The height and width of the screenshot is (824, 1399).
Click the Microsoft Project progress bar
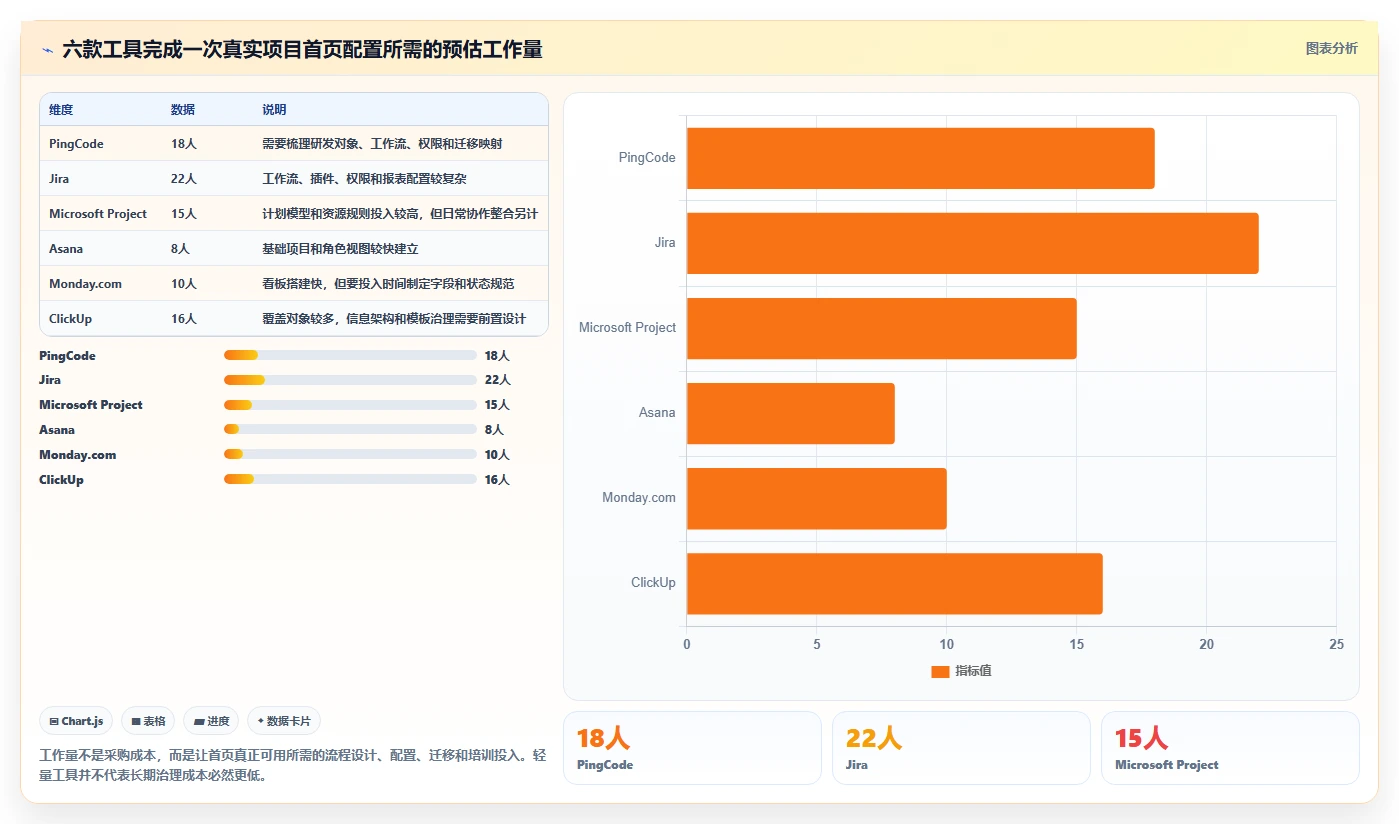pyautogui.click(x=350, y=405)
